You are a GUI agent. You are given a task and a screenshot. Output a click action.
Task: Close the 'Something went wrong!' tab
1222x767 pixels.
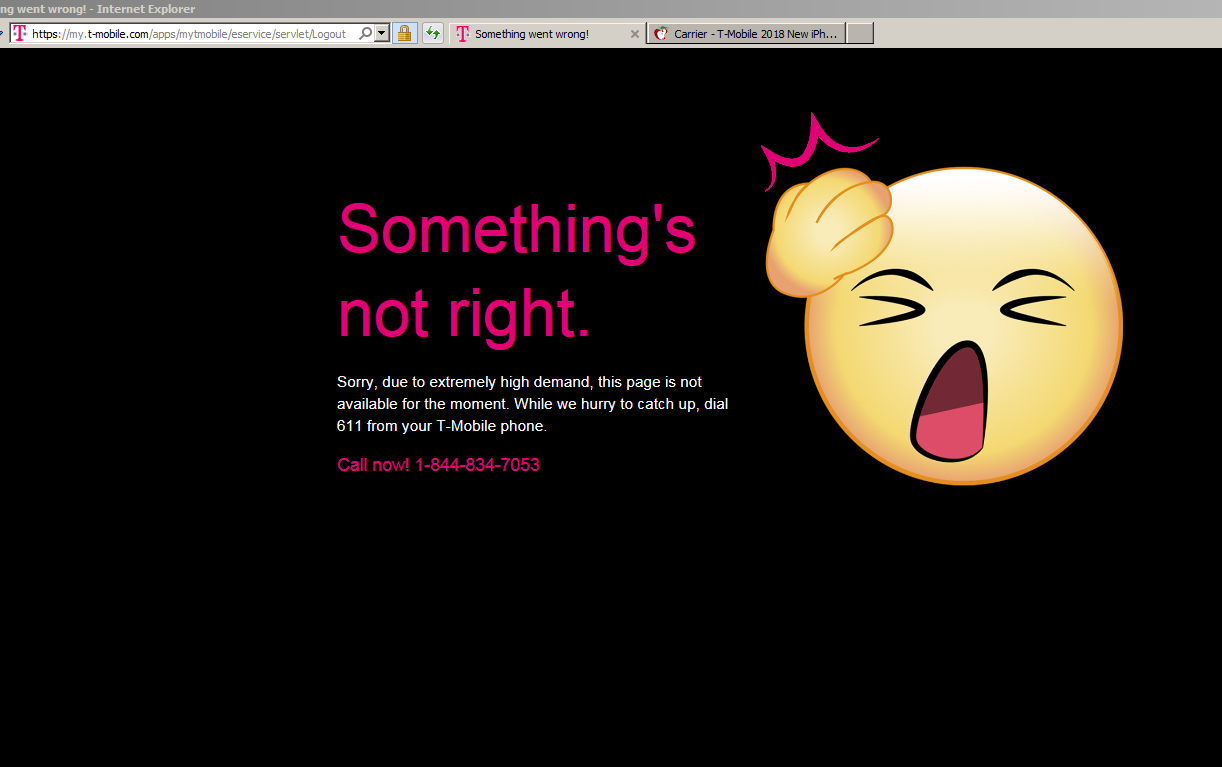634,34
